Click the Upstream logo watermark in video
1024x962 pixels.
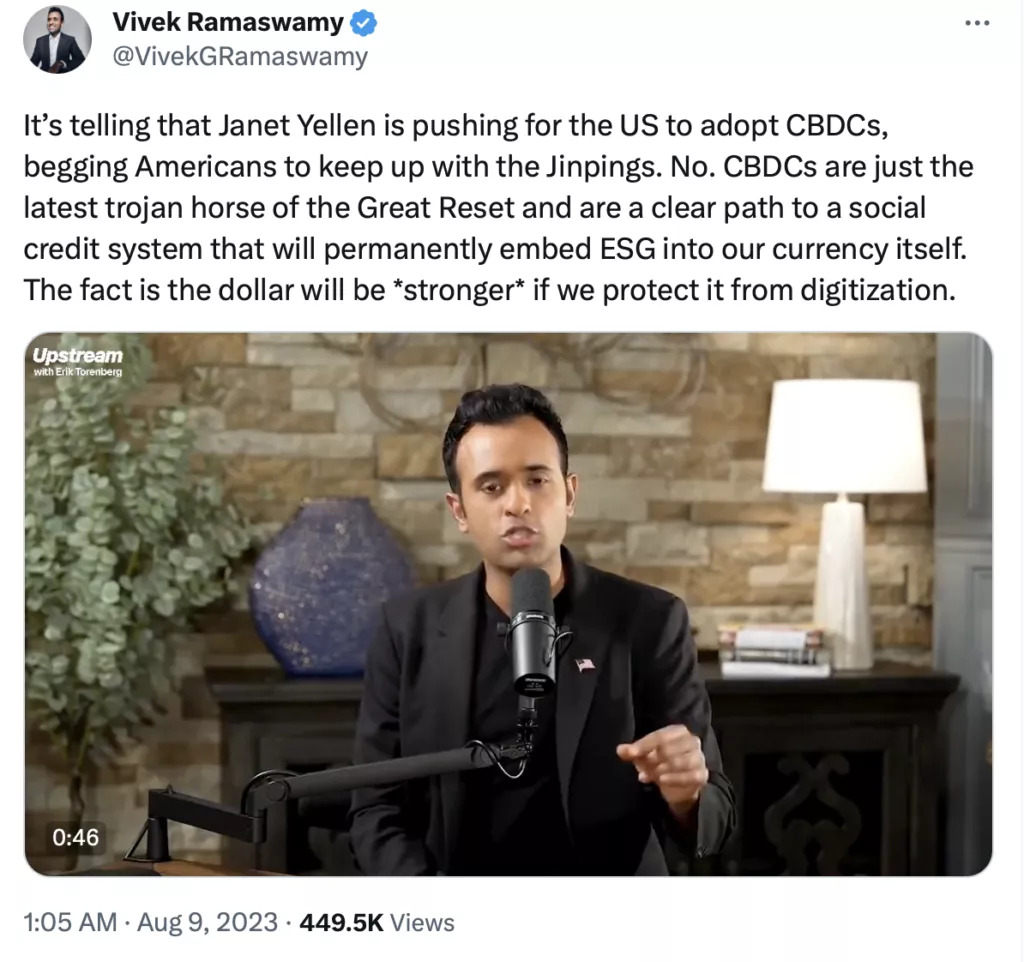tap(77, 356)
